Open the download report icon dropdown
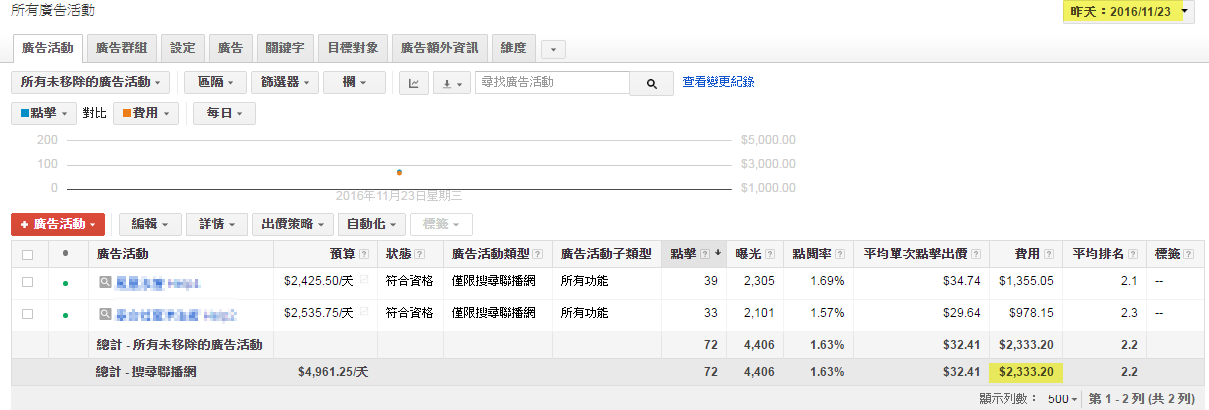The image size is (1209, 410). (451, 83)
